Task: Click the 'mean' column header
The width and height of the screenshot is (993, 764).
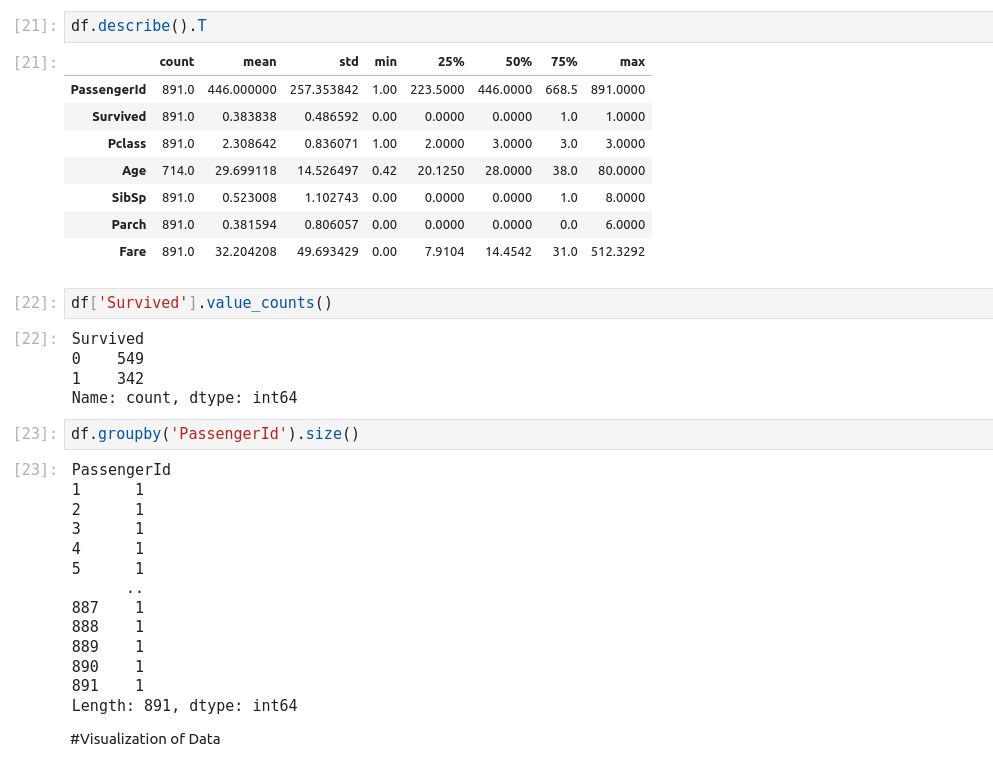Action: (259, 62)
